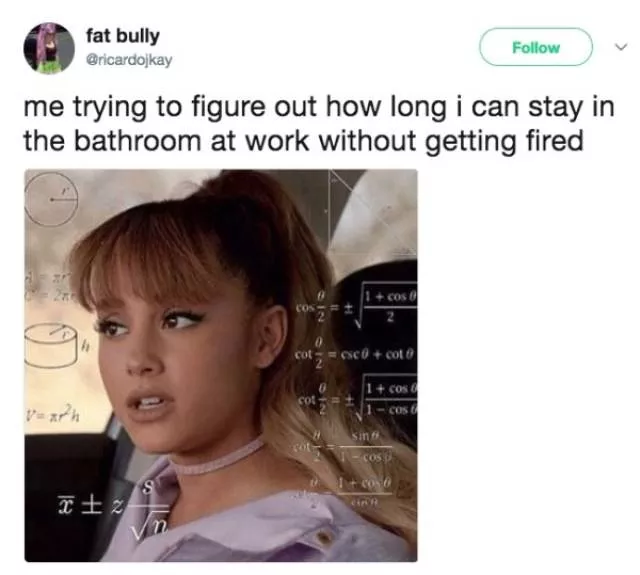This screenshot has height=575, width=640.
Task: Click the 1 + cos θ over 2 radical
Action: [x=386, y=307]
